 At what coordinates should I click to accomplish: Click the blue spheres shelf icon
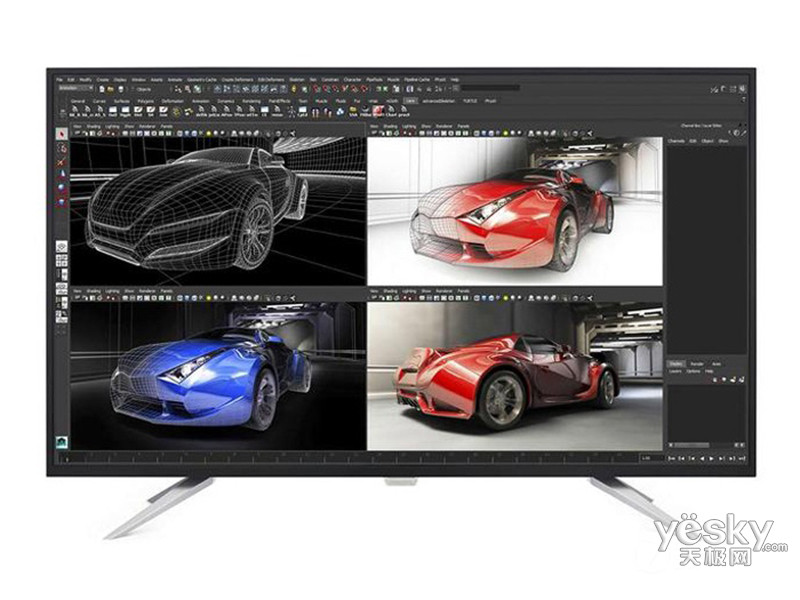pyautogui.click(x=341, y=112)
